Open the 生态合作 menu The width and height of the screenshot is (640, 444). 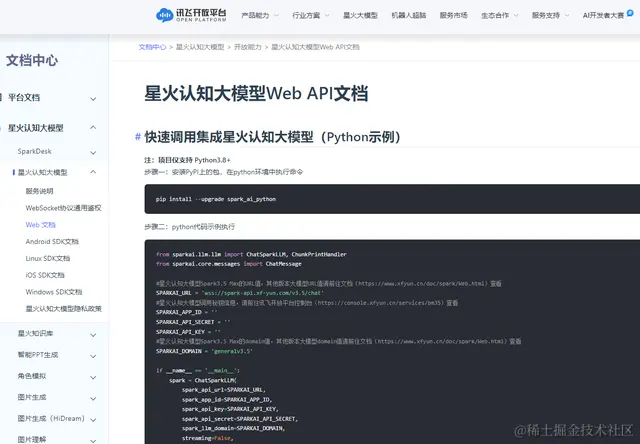pos(495,16)
